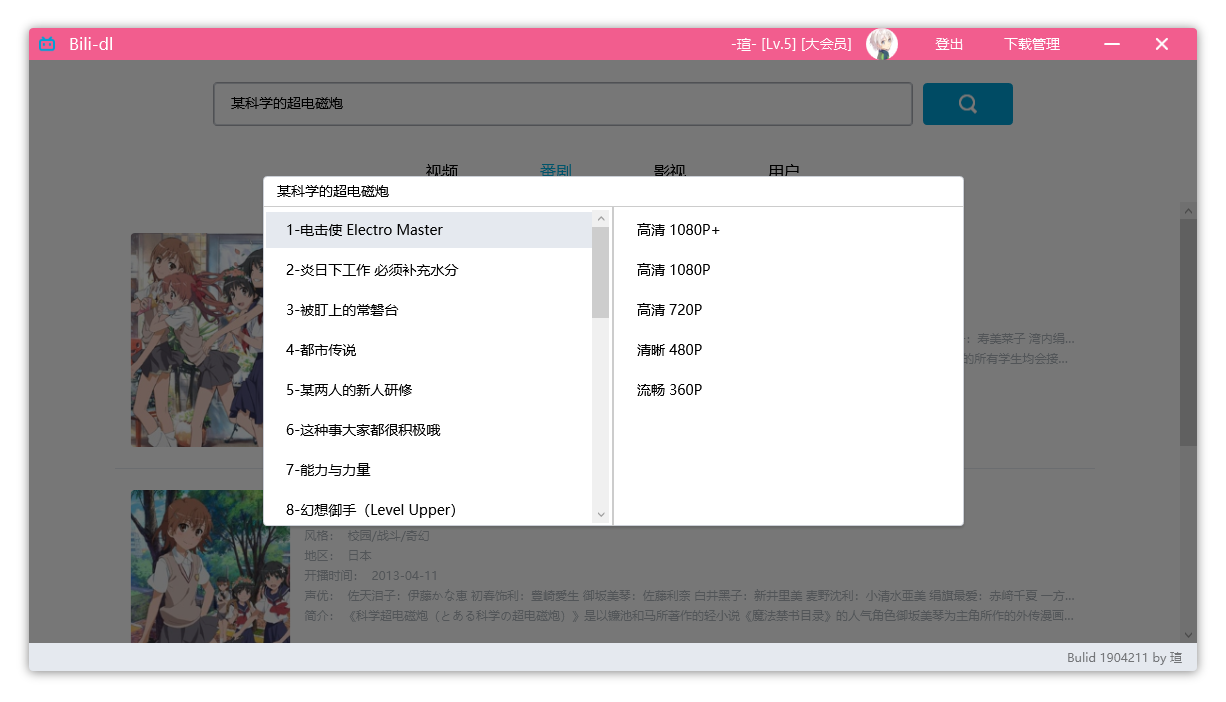Close the Bili-dl window
The height and width of the screenshot is (702, 1226).
1161,44
